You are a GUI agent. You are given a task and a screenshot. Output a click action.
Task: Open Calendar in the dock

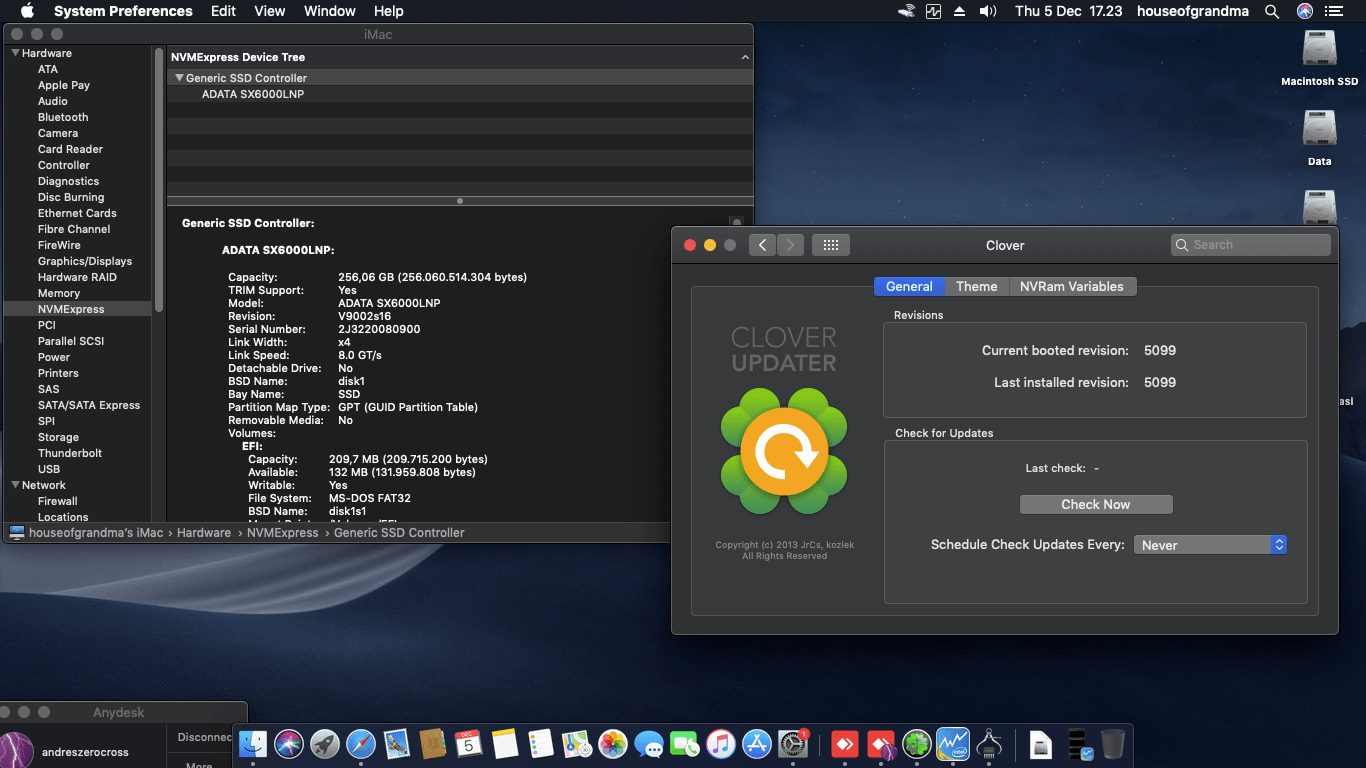point(469,744)
